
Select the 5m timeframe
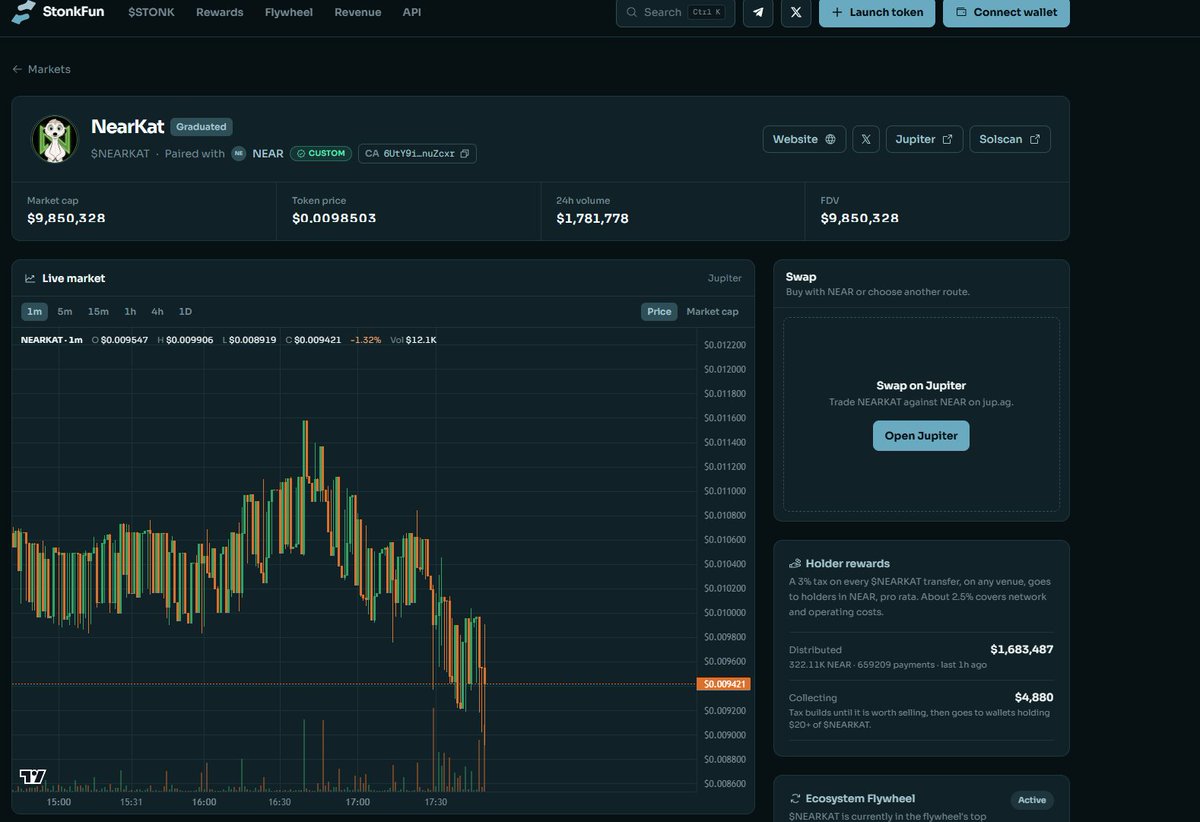click(x=65, y=312)
